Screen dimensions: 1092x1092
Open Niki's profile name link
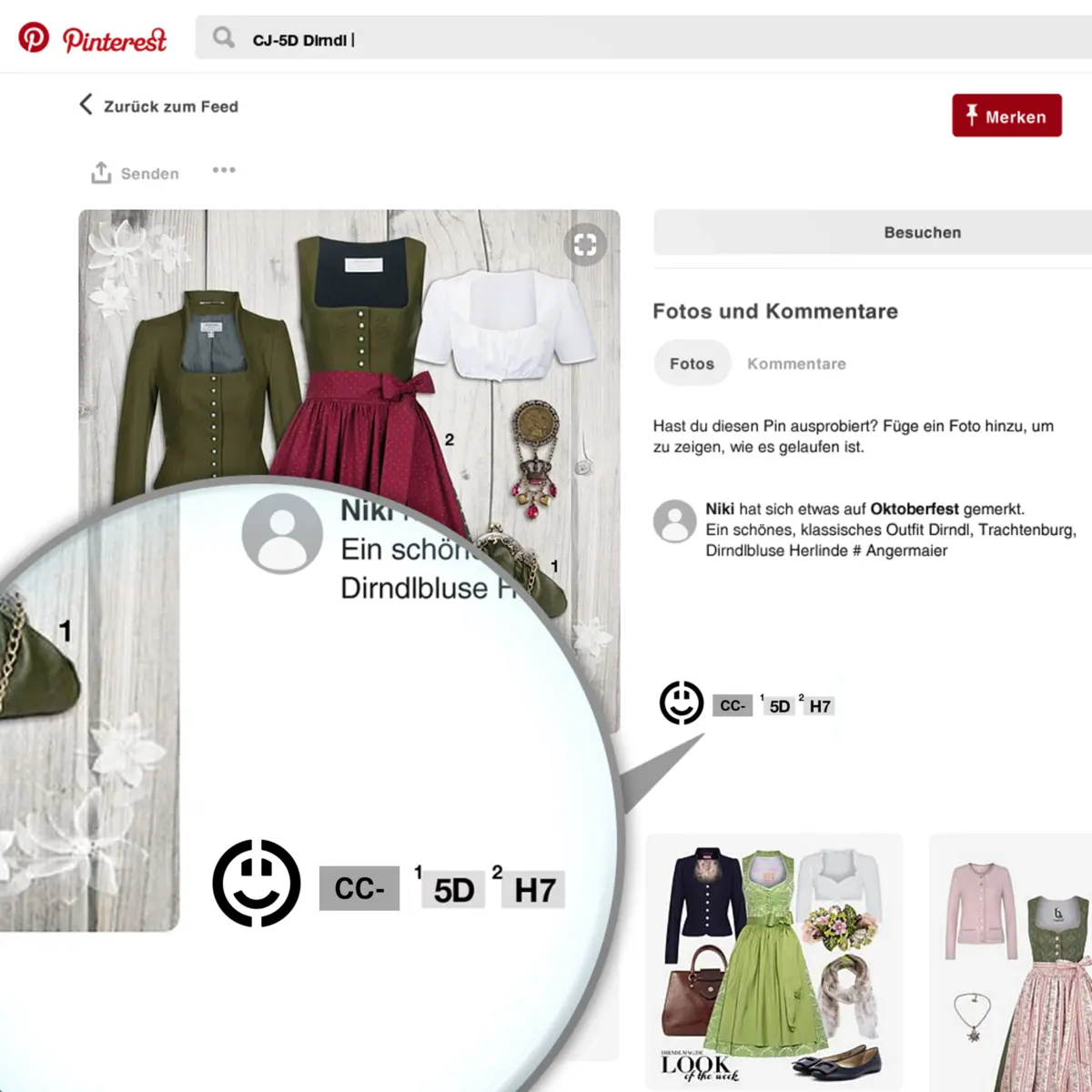720,509
